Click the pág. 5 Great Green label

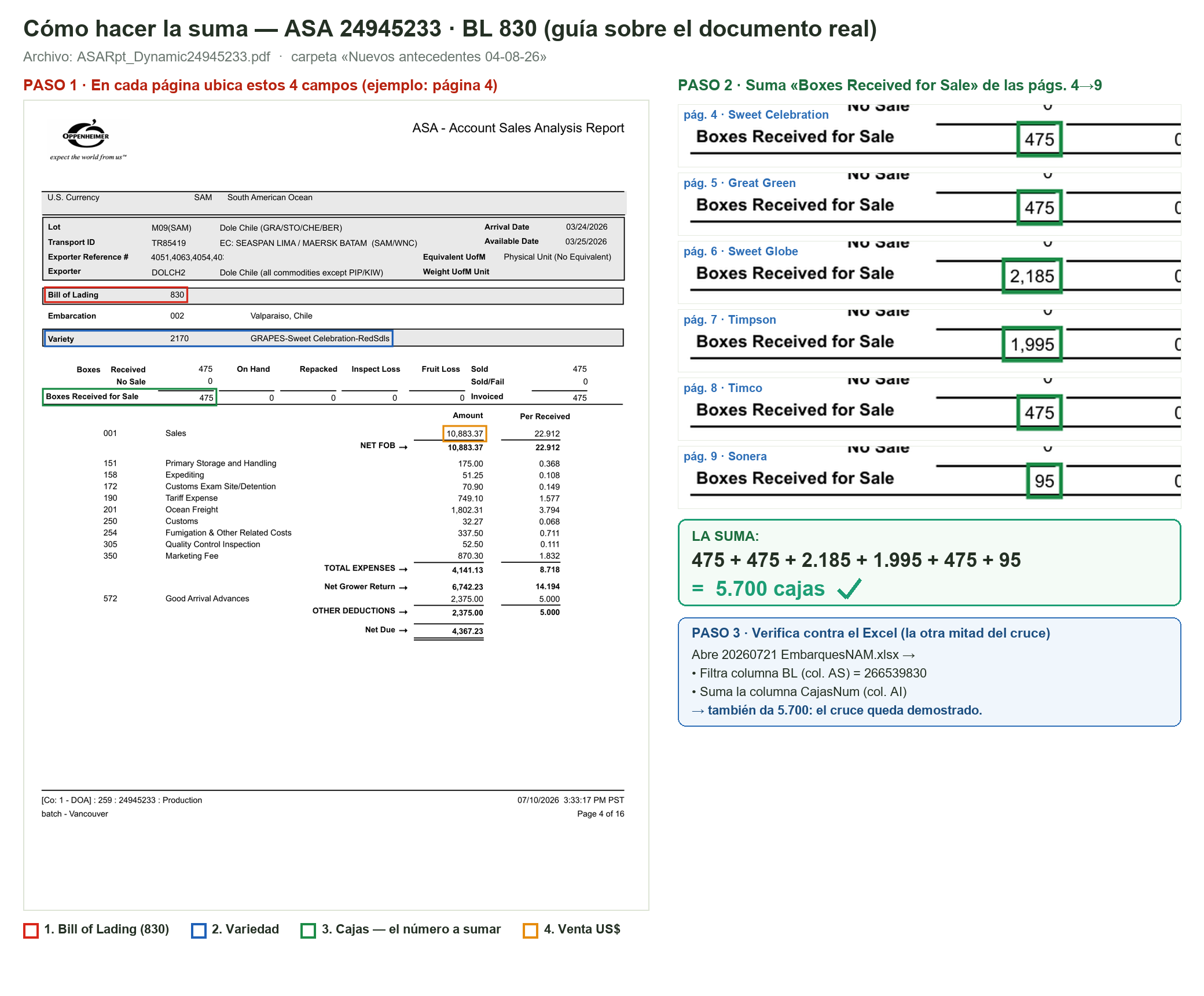(x=739, y=183)
